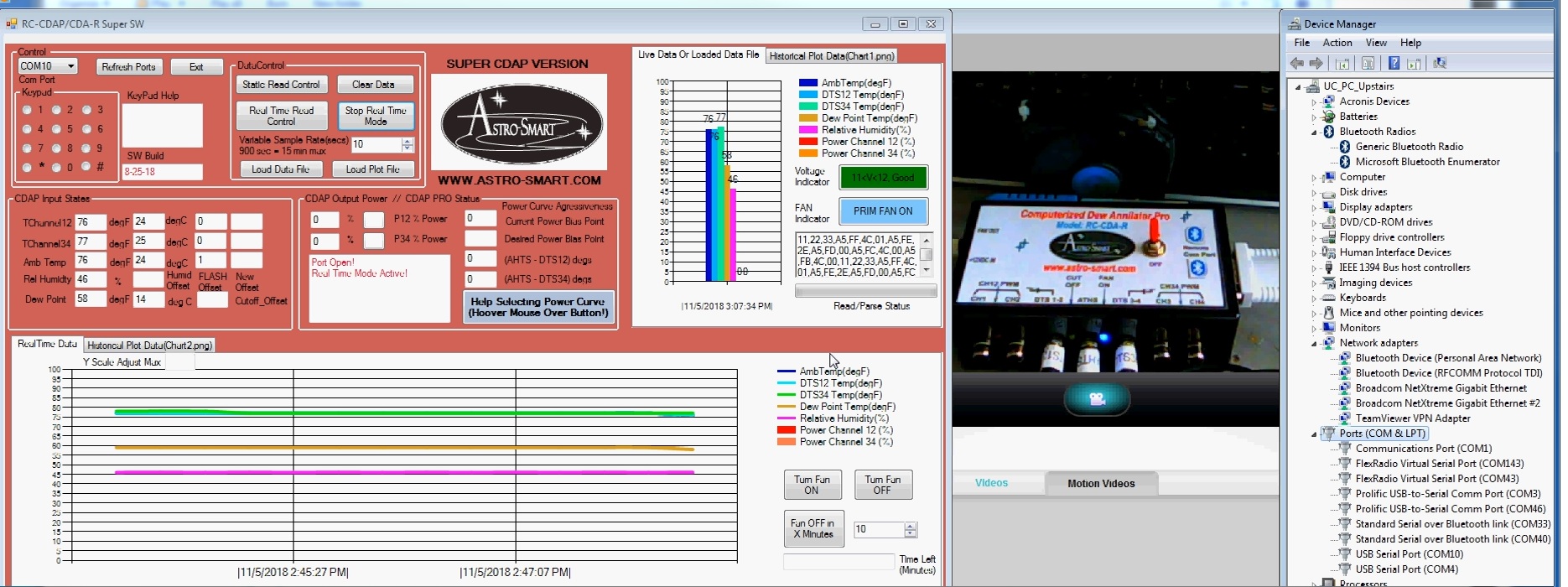Click the blue Help question-mark toolbar icon
The height and width of the screenshot is (587, 1568).
click(x=1394, y=63)
